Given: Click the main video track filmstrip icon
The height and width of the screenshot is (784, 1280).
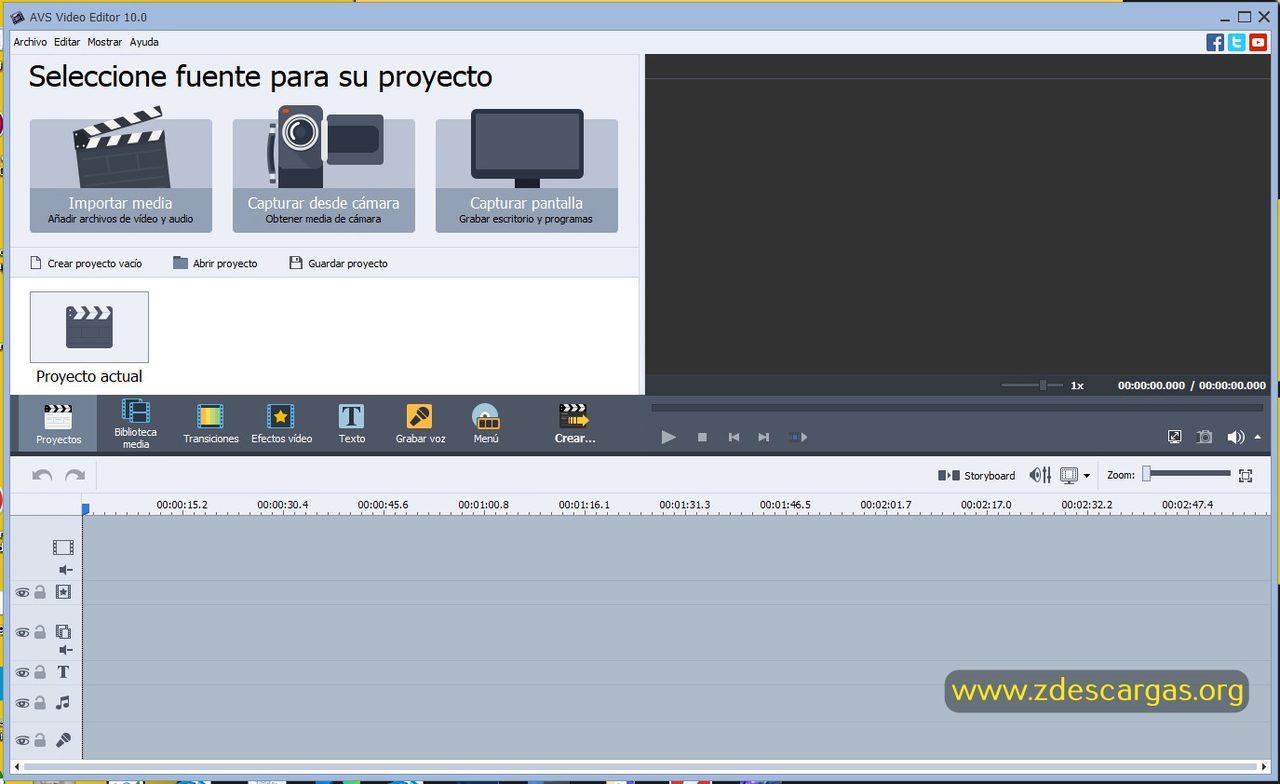Looking at the screenshot, I should pyautogui.click(x=63, y=547).
